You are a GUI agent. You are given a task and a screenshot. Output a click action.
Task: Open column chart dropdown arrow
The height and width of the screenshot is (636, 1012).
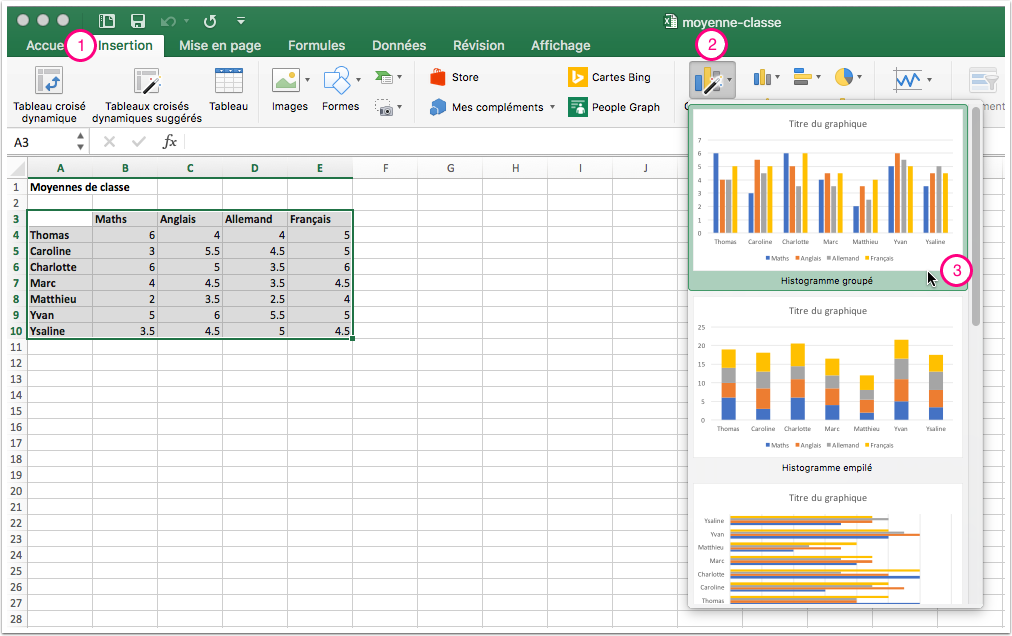(778, 77)
